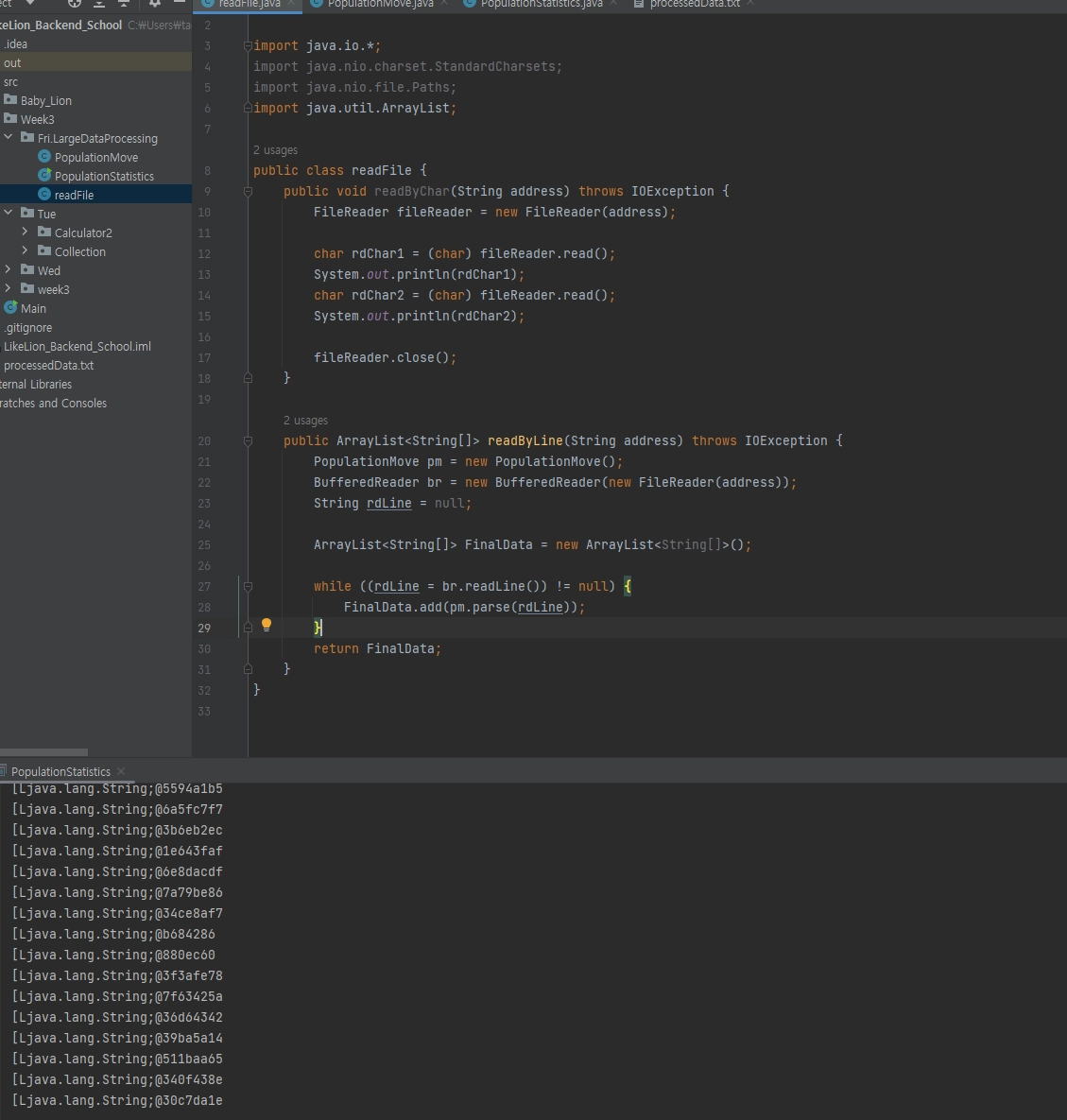
Task: Expand the Calculator2 folder
Action: click(x=26, y=233)
